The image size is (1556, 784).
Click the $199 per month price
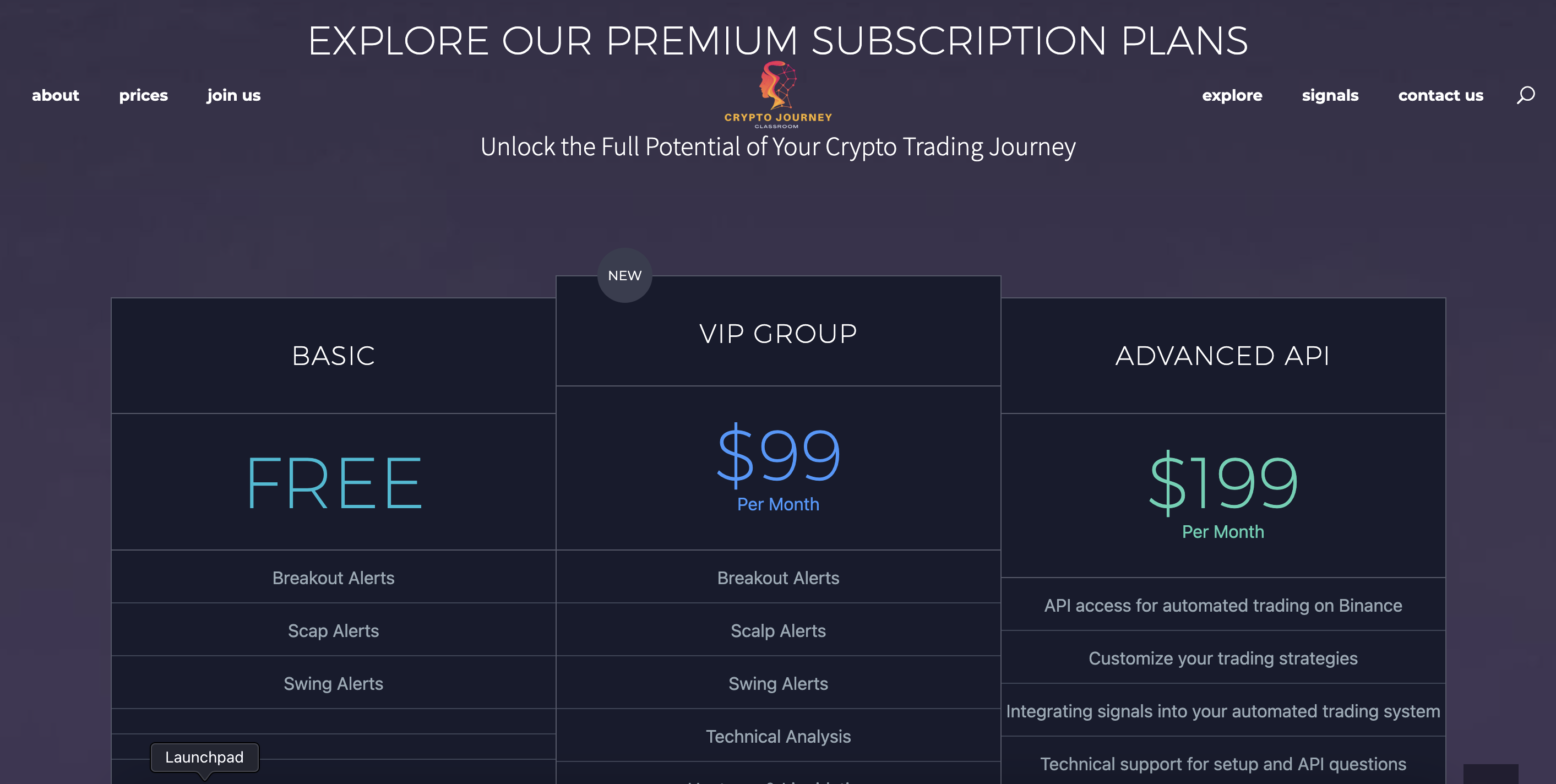1222,495
